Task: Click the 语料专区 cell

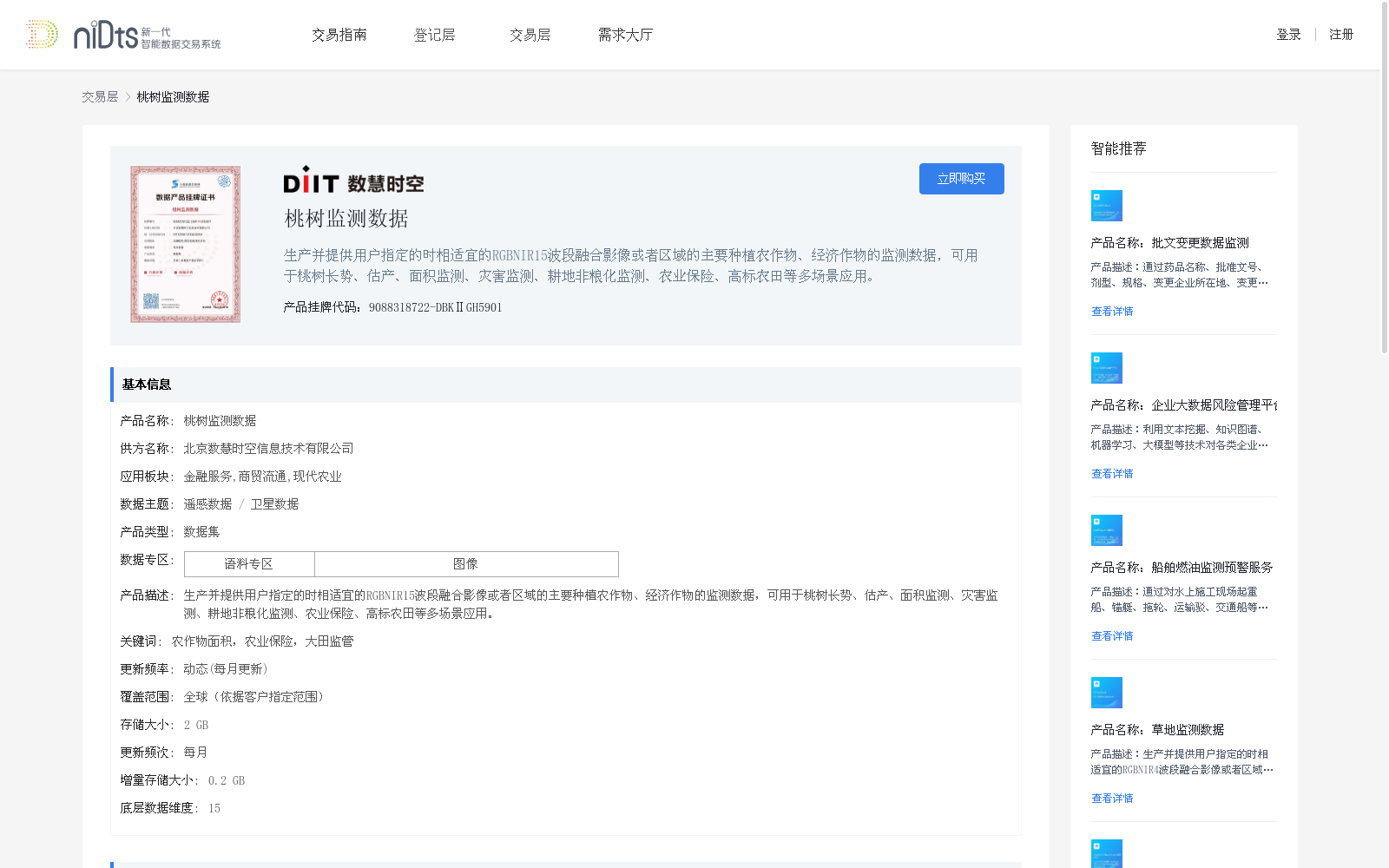Action: (249, 564)
